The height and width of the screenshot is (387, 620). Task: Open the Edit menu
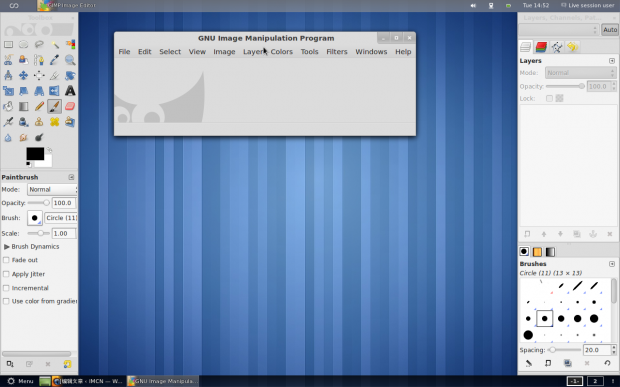coord(144,52)
